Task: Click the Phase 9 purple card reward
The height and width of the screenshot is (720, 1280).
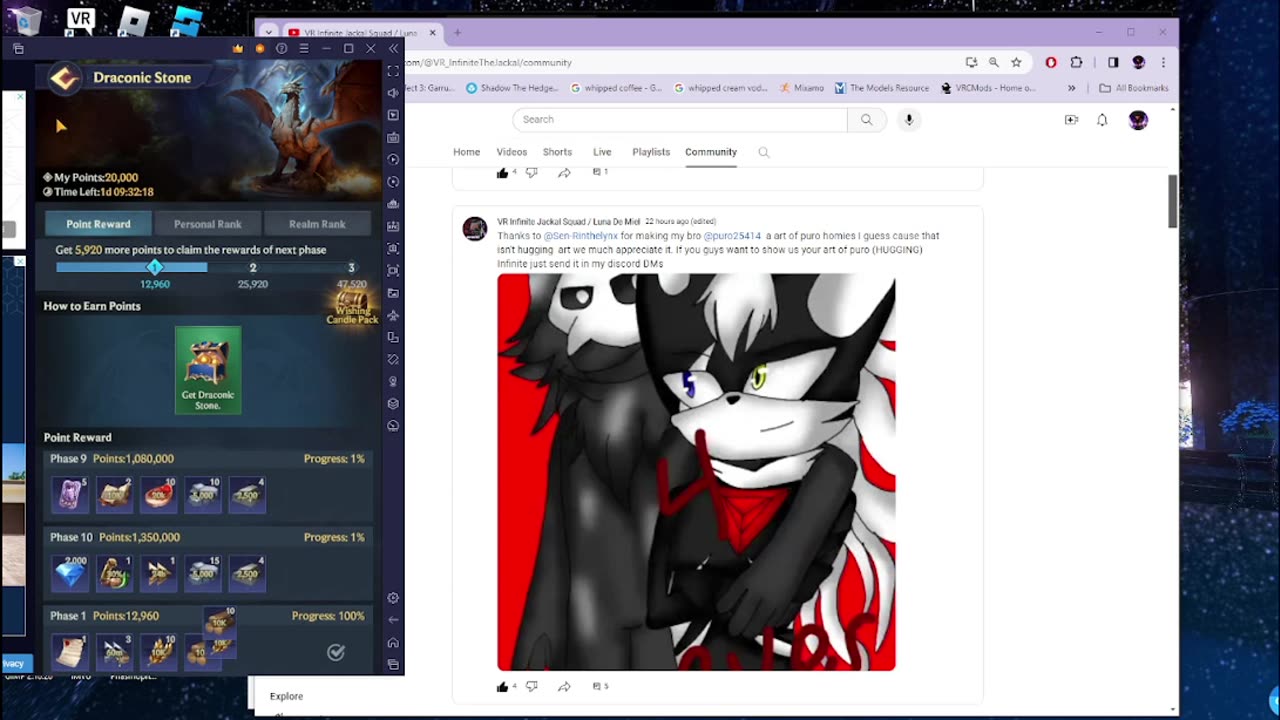Action: coord(70,494)
